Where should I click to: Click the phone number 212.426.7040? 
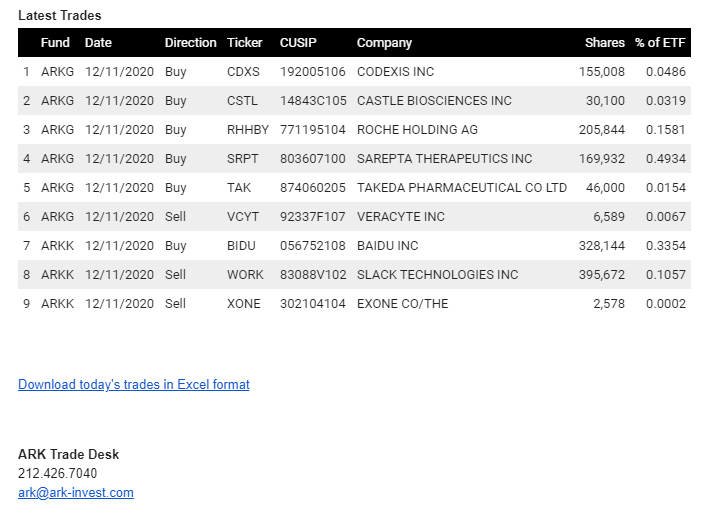pyautogui.click(x=58, y=473)
